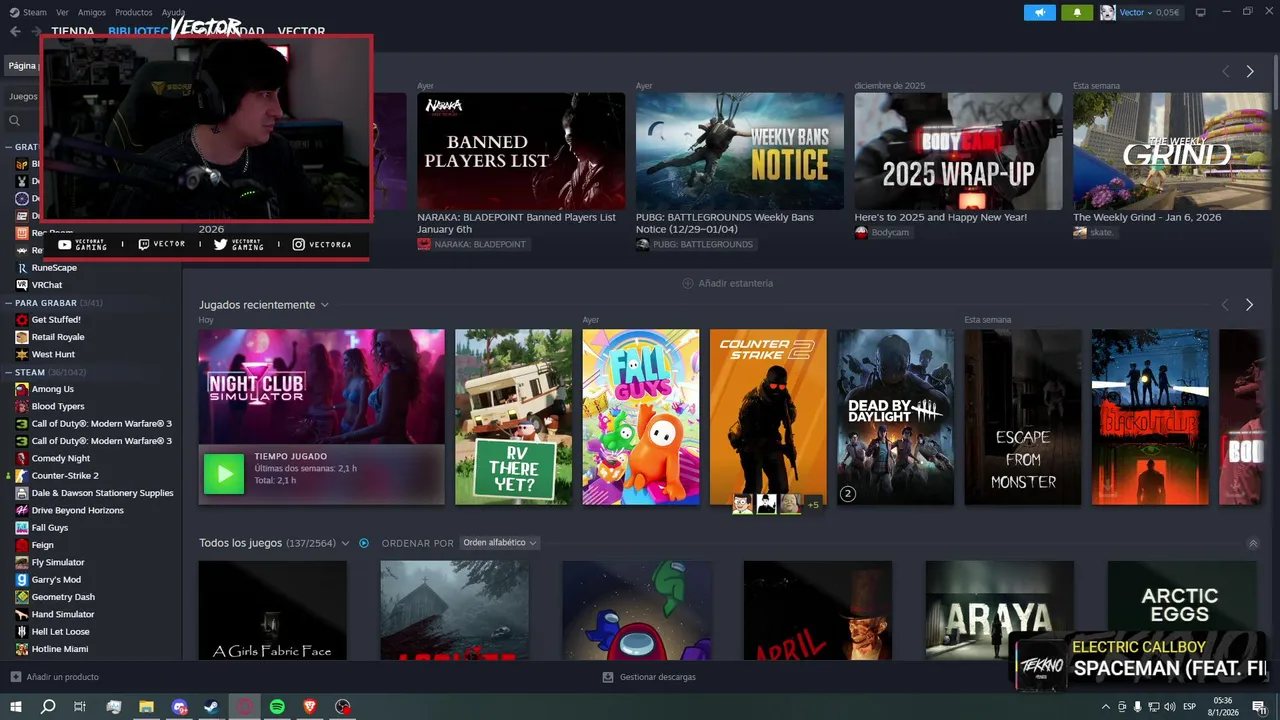1280x720 pixels.
Task: Open the Orden alfabético sort dropdown
Action: [x=499, y=543]
